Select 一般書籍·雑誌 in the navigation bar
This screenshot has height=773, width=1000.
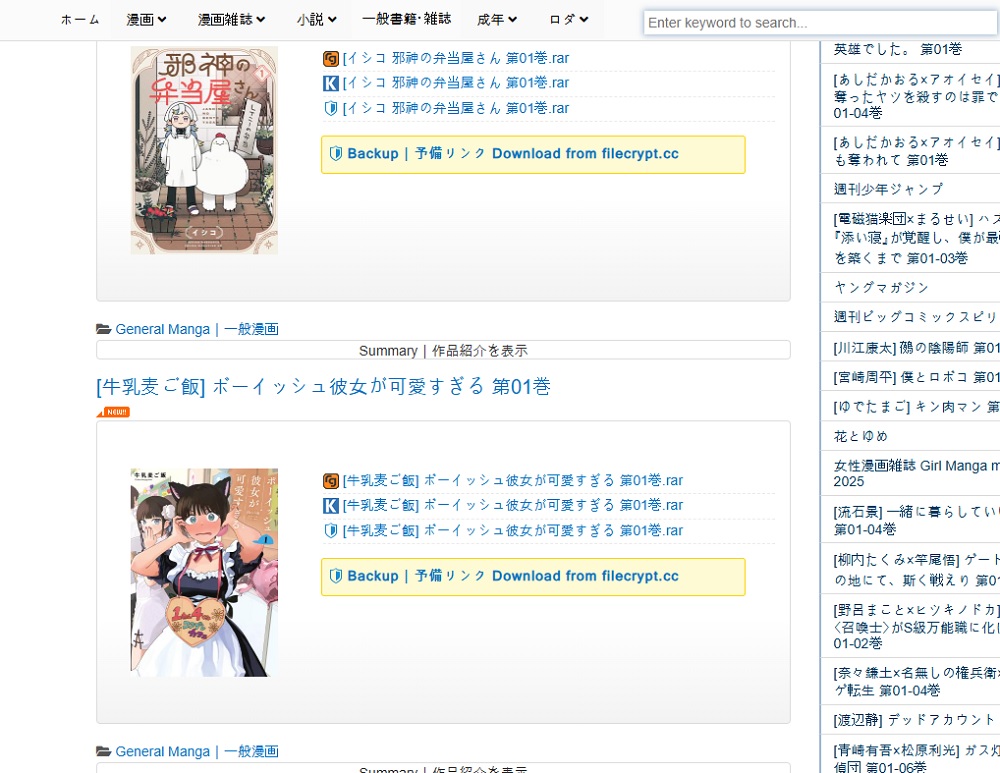[x=406, y=19]
